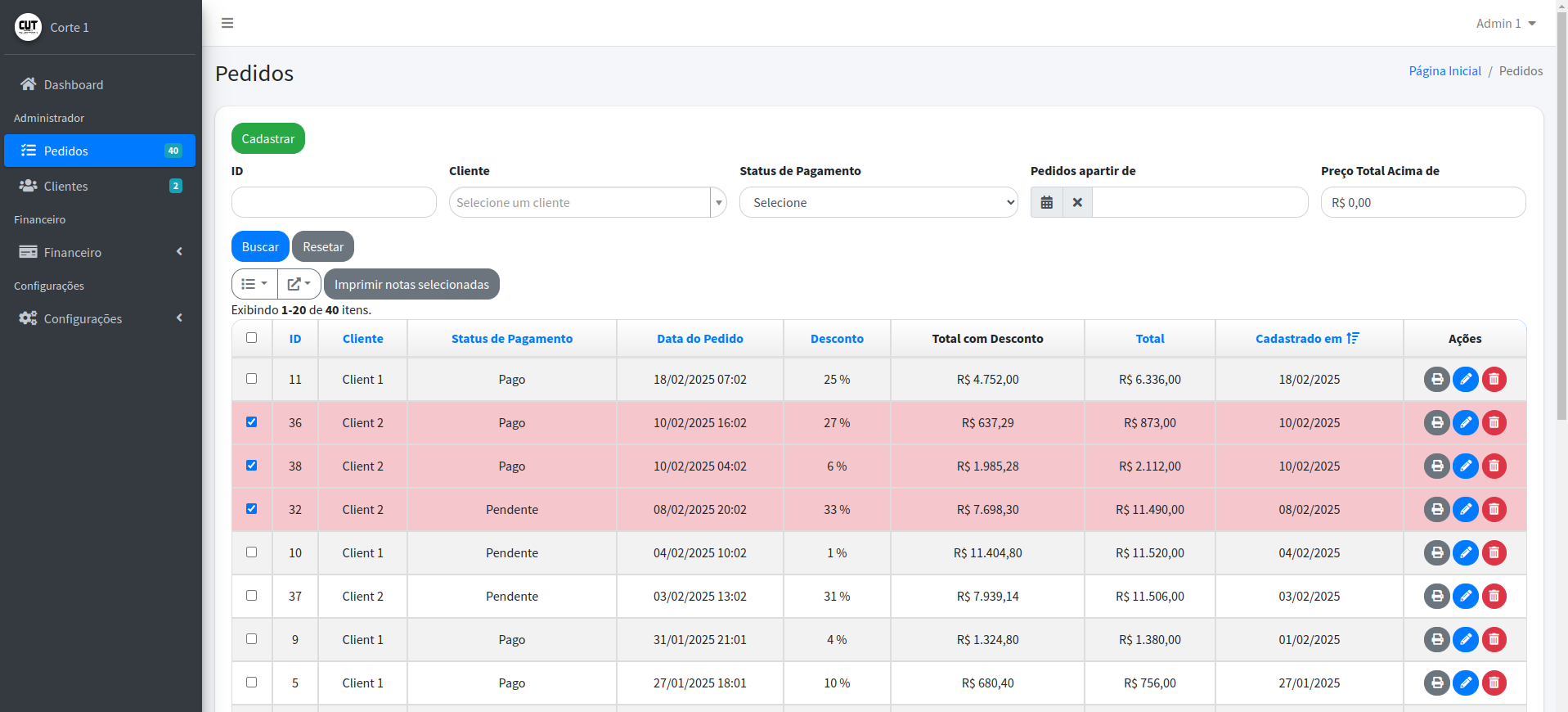Open the calendar date picker icon
The height and width of the screenshot is (712, 1568).
coord(1046,202)
